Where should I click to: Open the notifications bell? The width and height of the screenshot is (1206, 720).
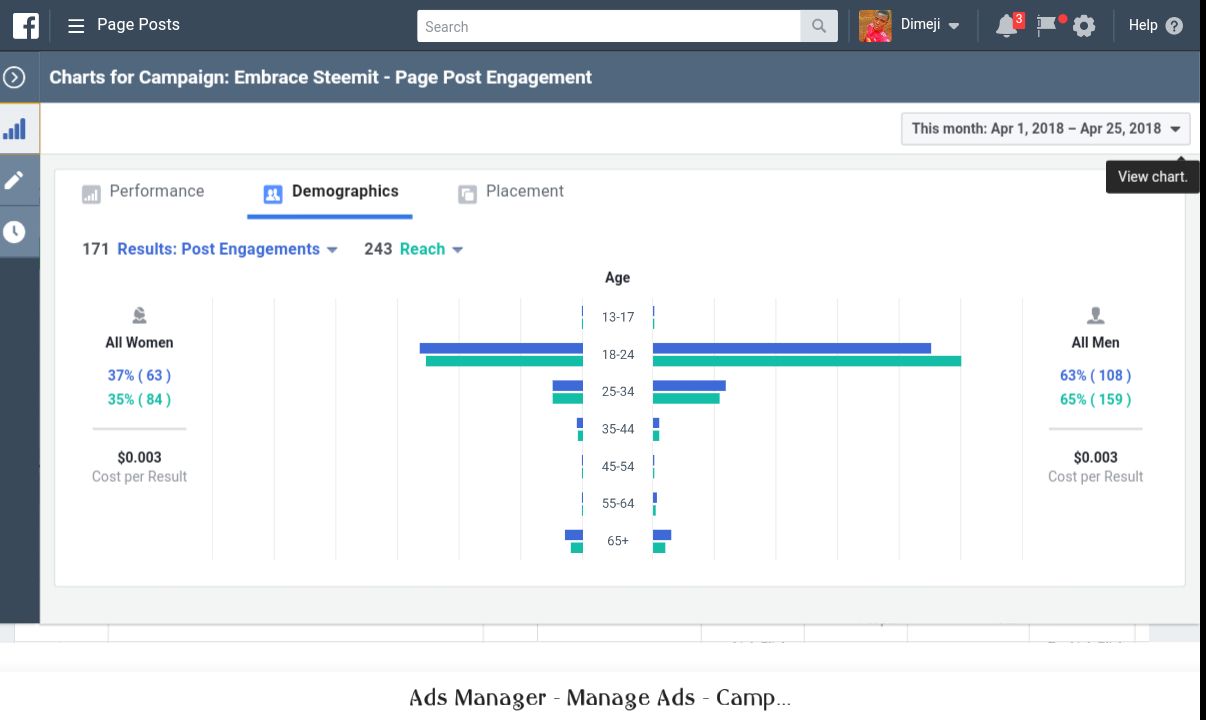[1007, 27]
